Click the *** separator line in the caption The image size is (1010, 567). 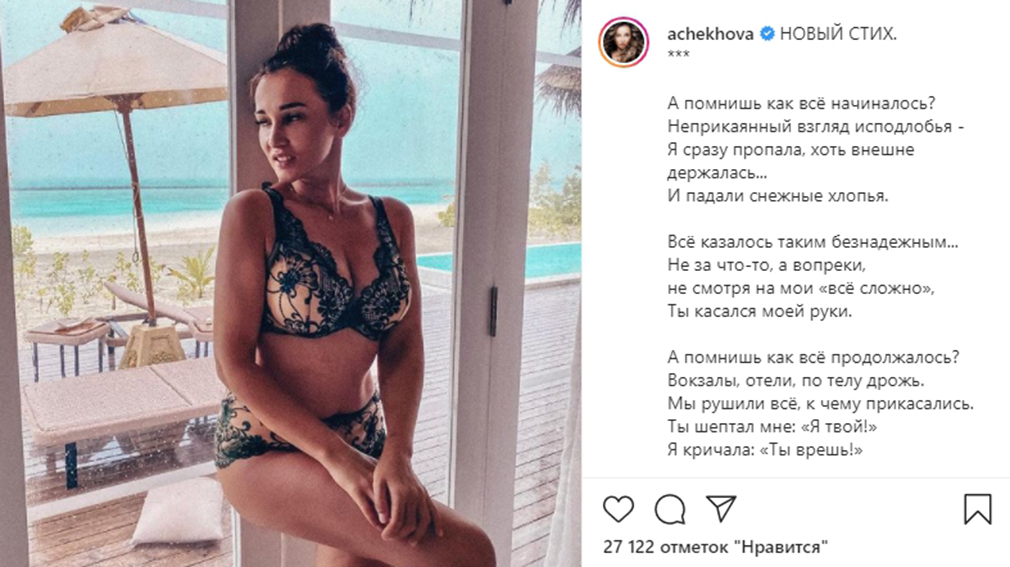[x=678, y=55]
